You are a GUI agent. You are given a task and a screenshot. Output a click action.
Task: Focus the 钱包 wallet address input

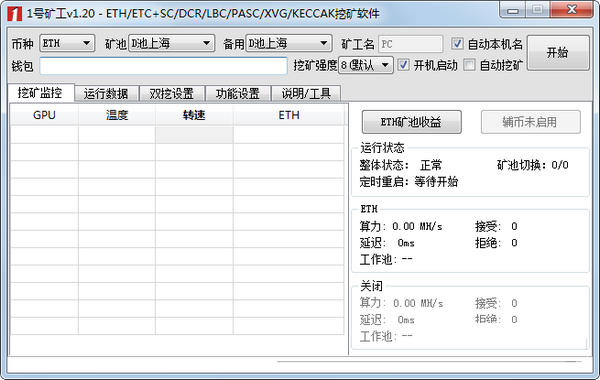163,66
